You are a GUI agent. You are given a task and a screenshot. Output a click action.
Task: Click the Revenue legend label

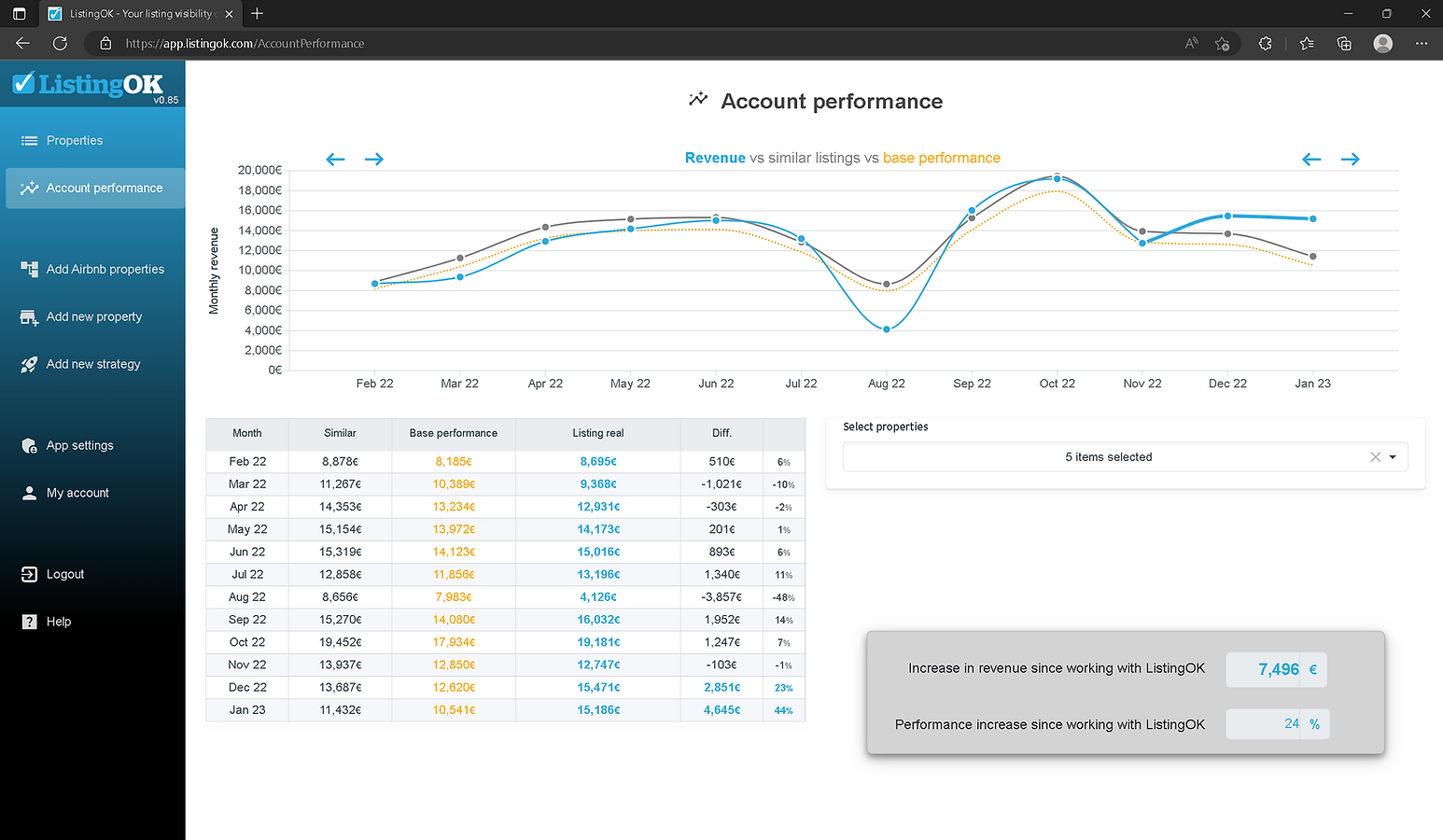(x=715, y=159)
